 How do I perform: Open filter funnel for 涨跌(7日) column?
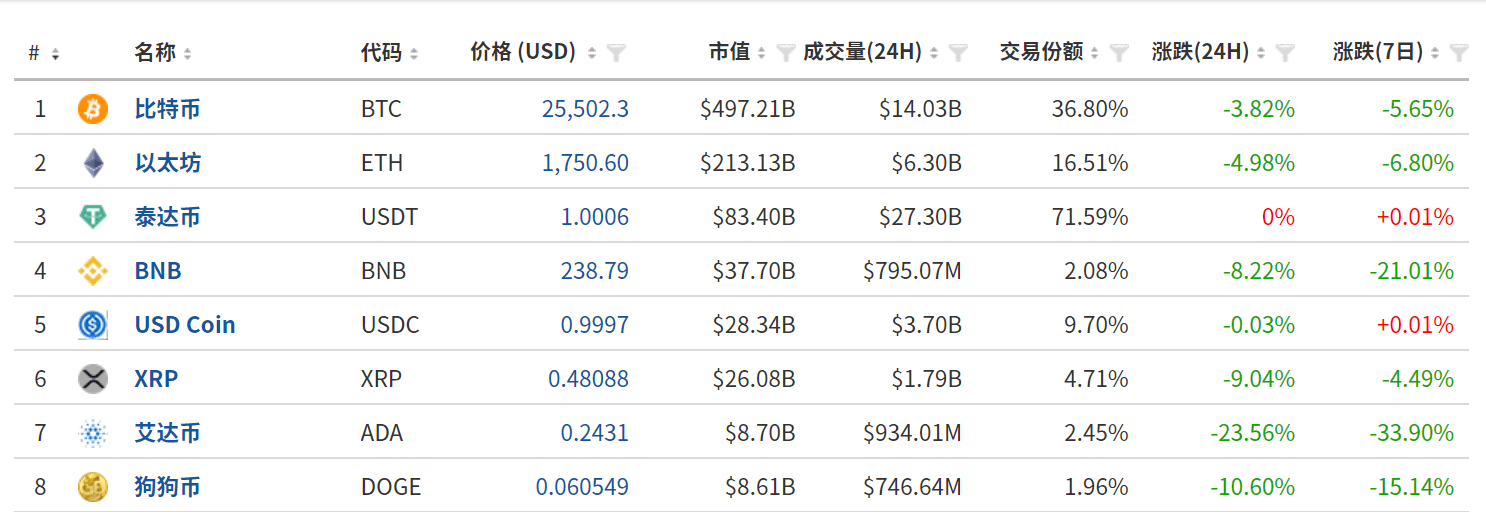point(1459,53)
